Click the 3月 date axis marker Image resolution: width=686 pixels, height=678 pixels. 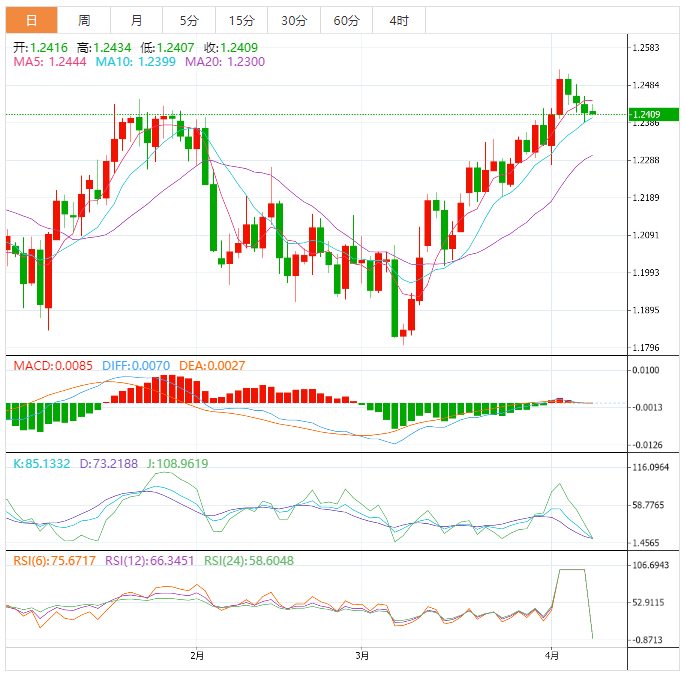click(x=362, y=656)
